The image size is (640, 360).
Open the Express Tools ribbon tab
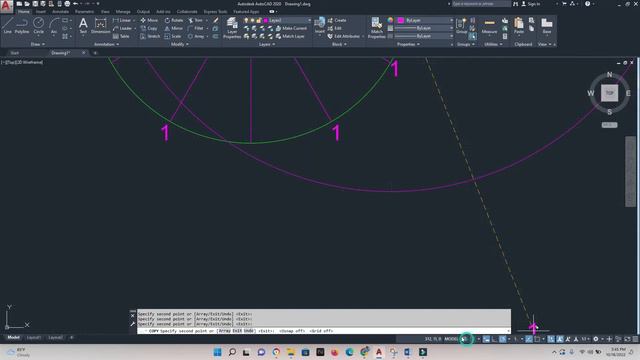[x=215, y=11]
